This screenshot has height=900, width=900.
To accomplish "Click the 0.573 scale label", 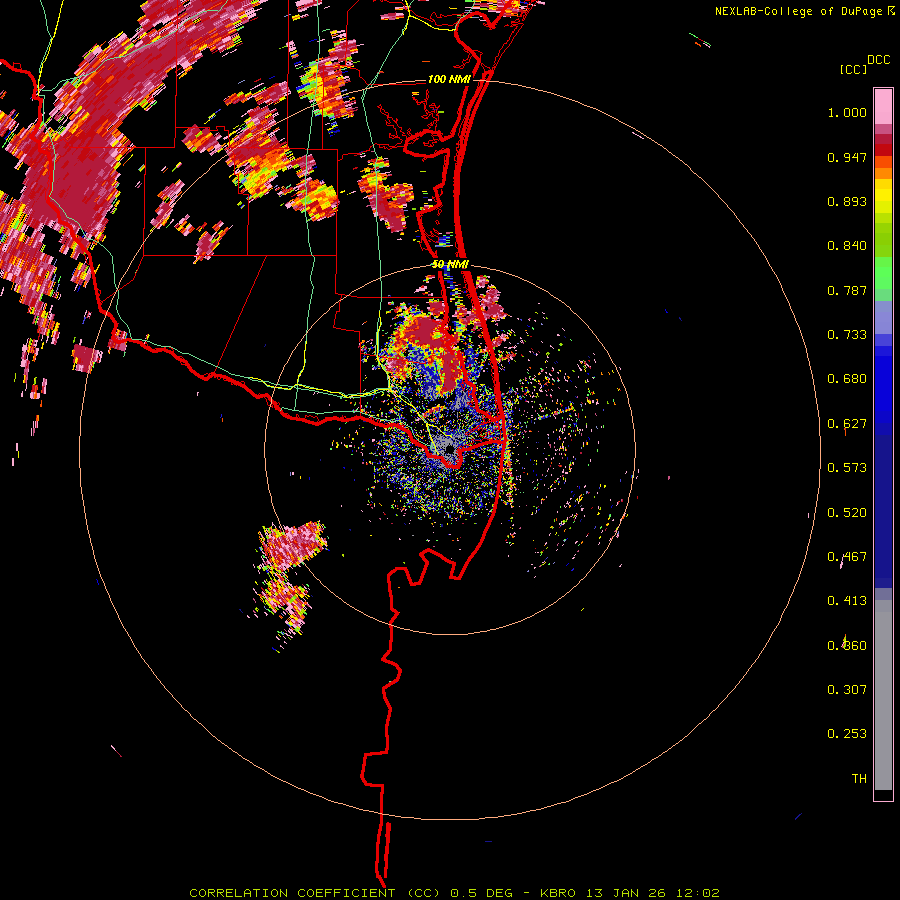I will tap(847, 468).
